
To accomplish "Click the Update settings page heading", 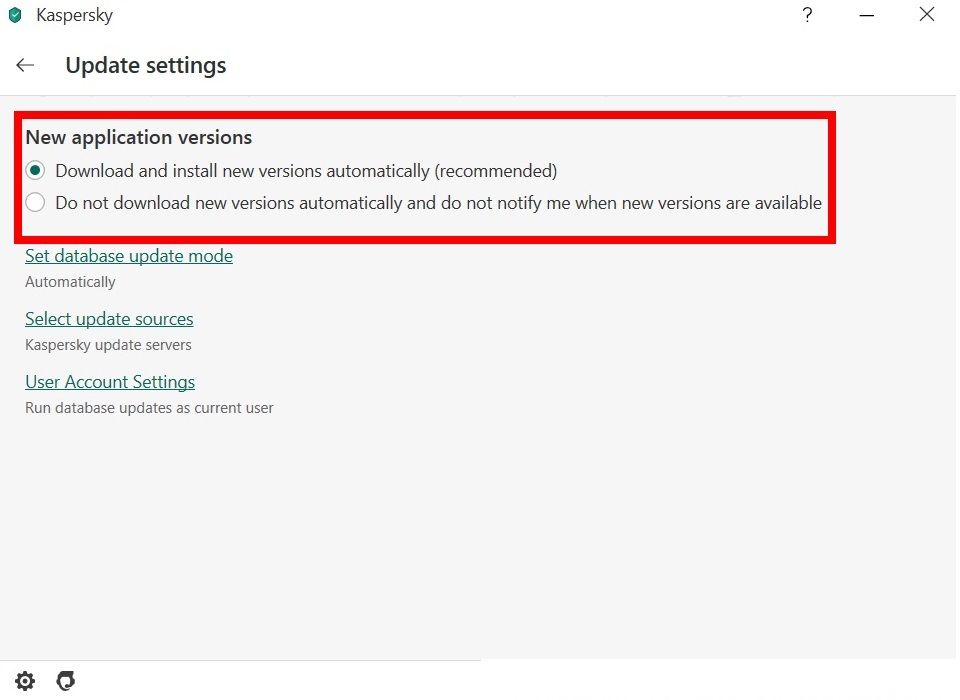I will (x=146, y=66).
